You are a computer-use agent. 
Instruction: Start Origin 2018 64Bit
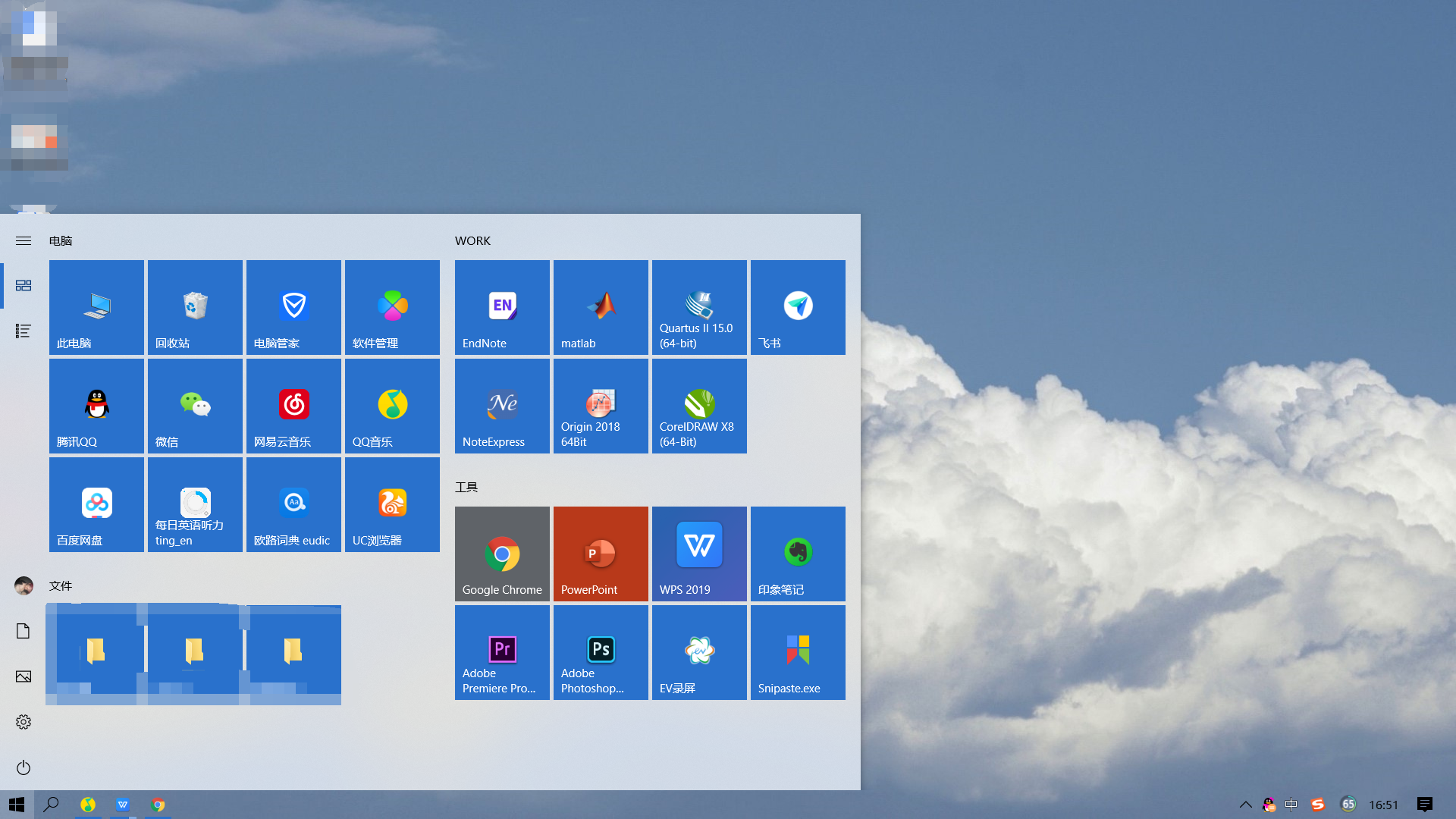tap(600, 406)
